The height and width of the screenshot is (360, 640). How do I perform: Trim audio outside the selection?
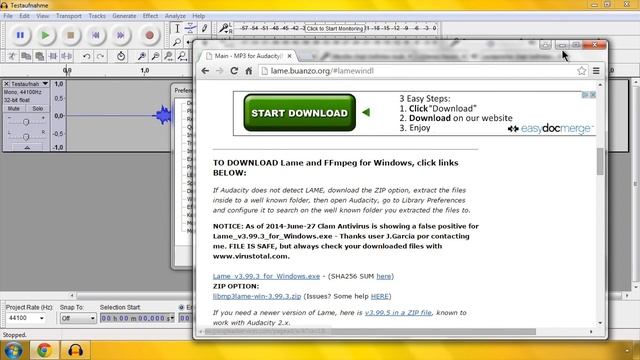click(53, 56)
